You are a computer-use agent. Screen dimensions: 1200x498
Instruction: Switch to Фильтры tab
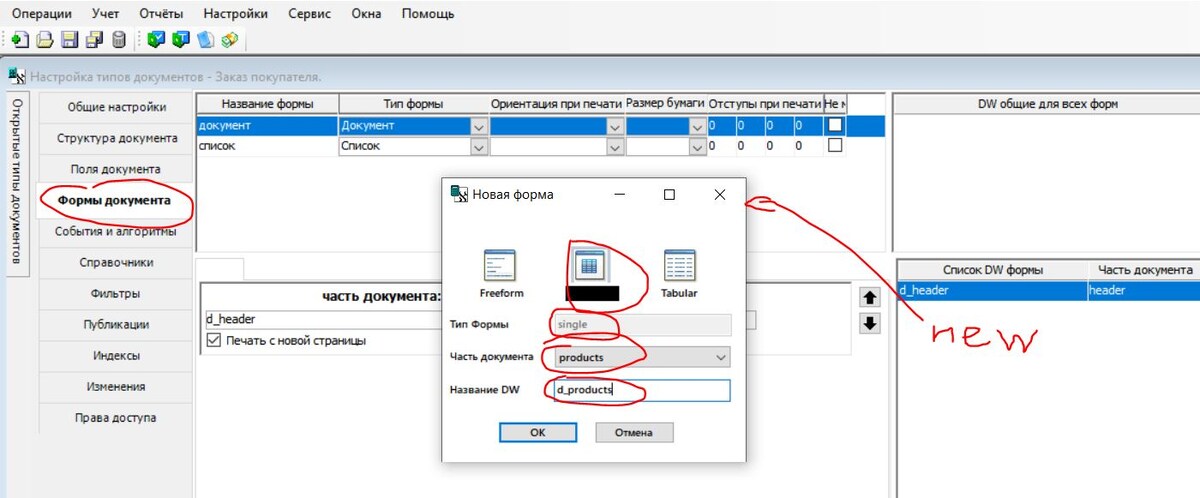[117, 293]
